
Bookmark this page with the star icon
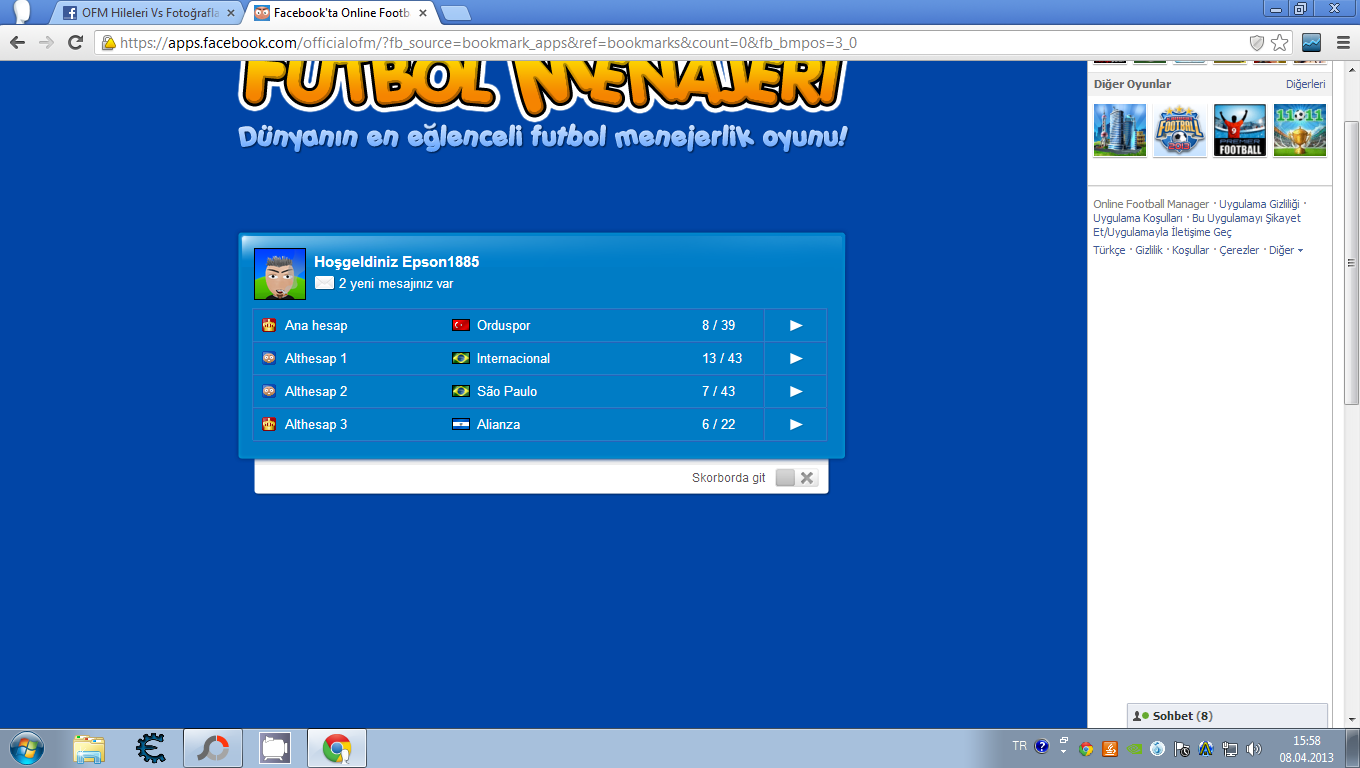(1280, 43)
